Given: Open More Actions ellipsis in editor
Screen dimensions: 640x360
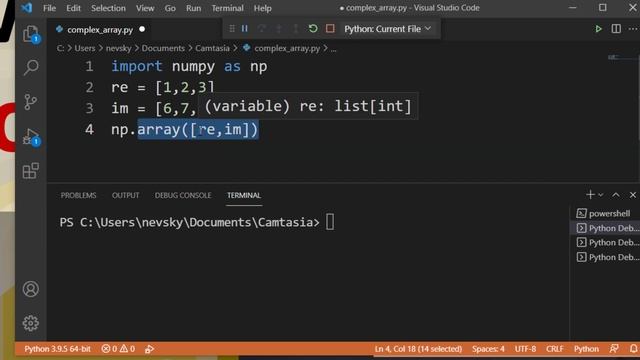Looking at the screenshot, I should (633, 29).
